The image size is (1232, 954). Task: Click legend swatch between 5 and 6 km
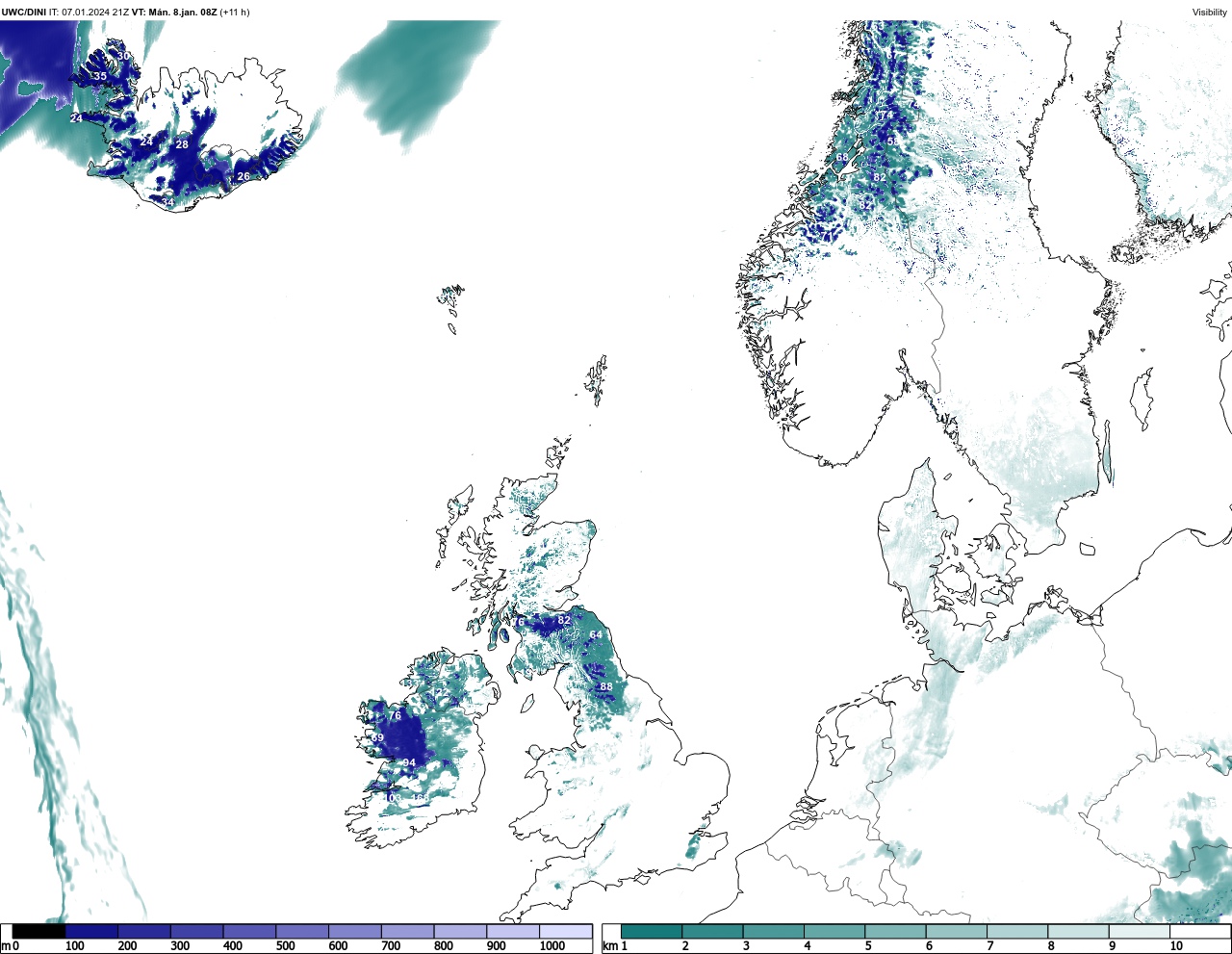pos(895,931)
